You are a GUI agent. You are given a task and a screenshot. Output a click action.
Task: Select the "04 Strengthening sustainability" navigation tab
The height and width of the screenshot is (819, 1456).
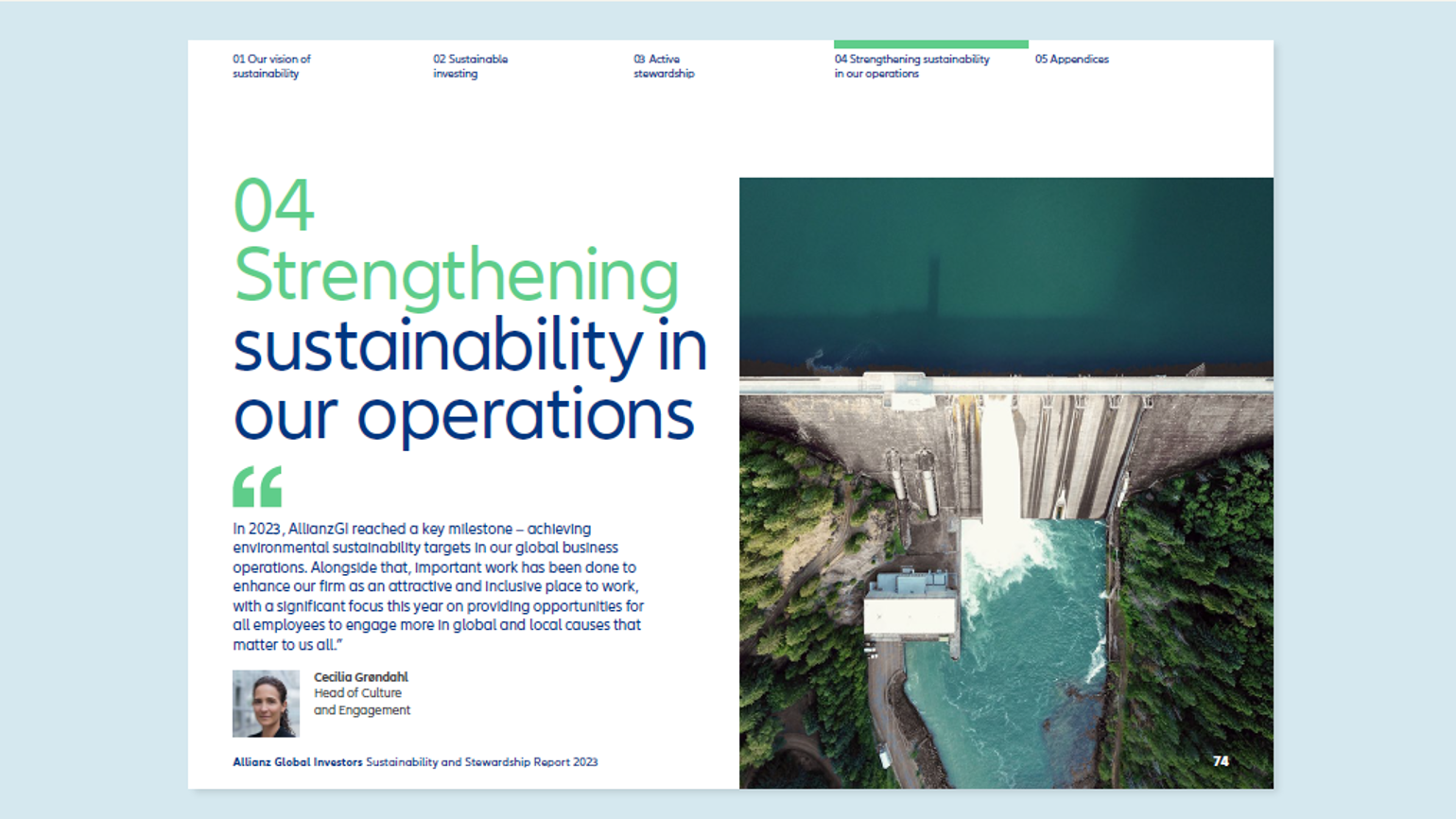pos(911,66)
